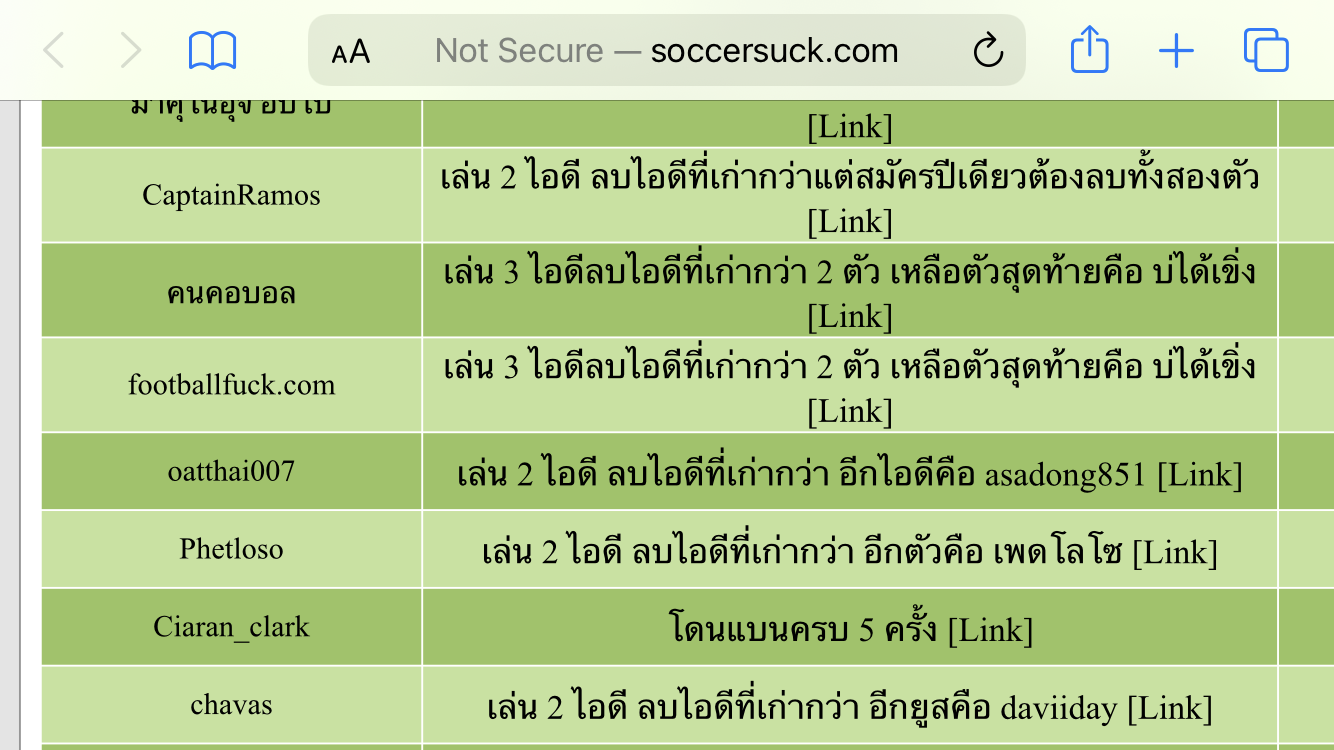
Task: Open the [Link] after asadong851
Action: 1199,474
